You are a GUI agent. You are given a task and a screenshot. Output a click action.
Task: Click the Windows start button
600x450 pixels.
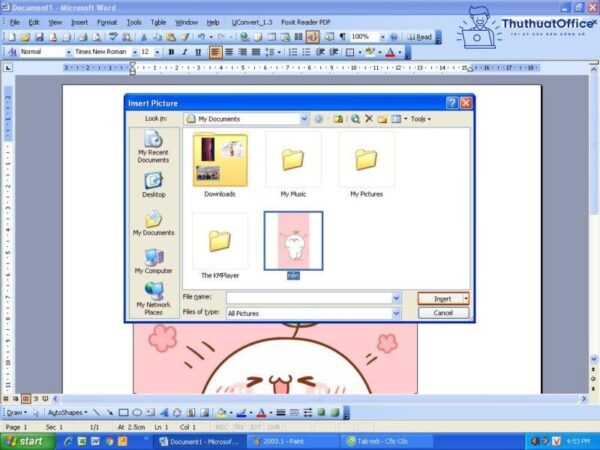(x=27, y=442)
